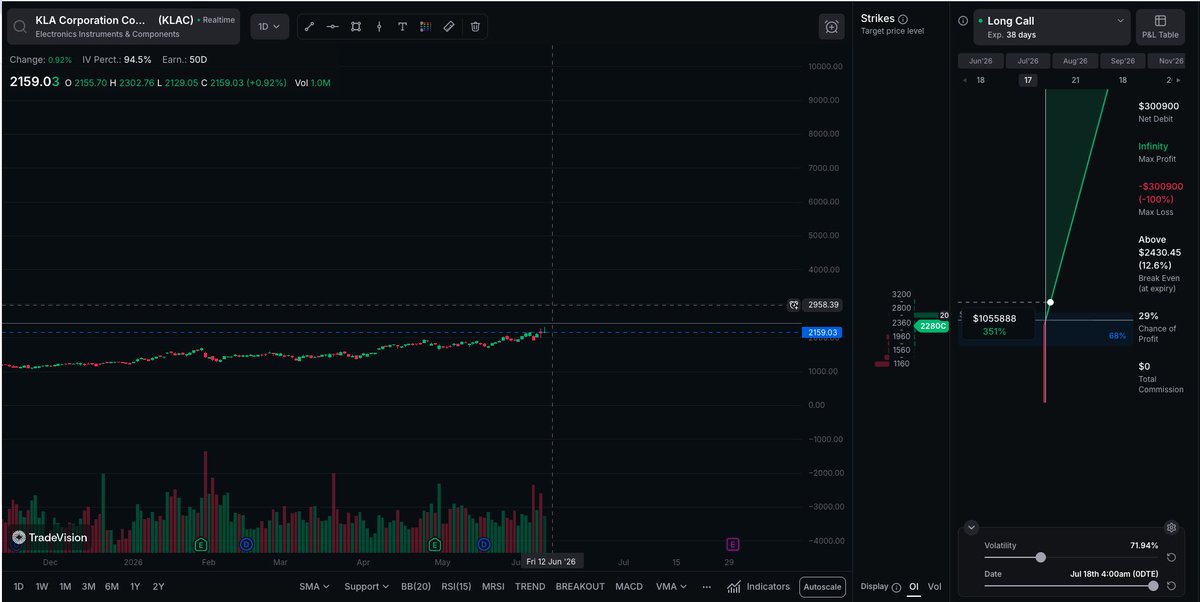Screen dimensions: 1200x602
Task: Click the 2280C strike tag
Action: click(932, 326)
